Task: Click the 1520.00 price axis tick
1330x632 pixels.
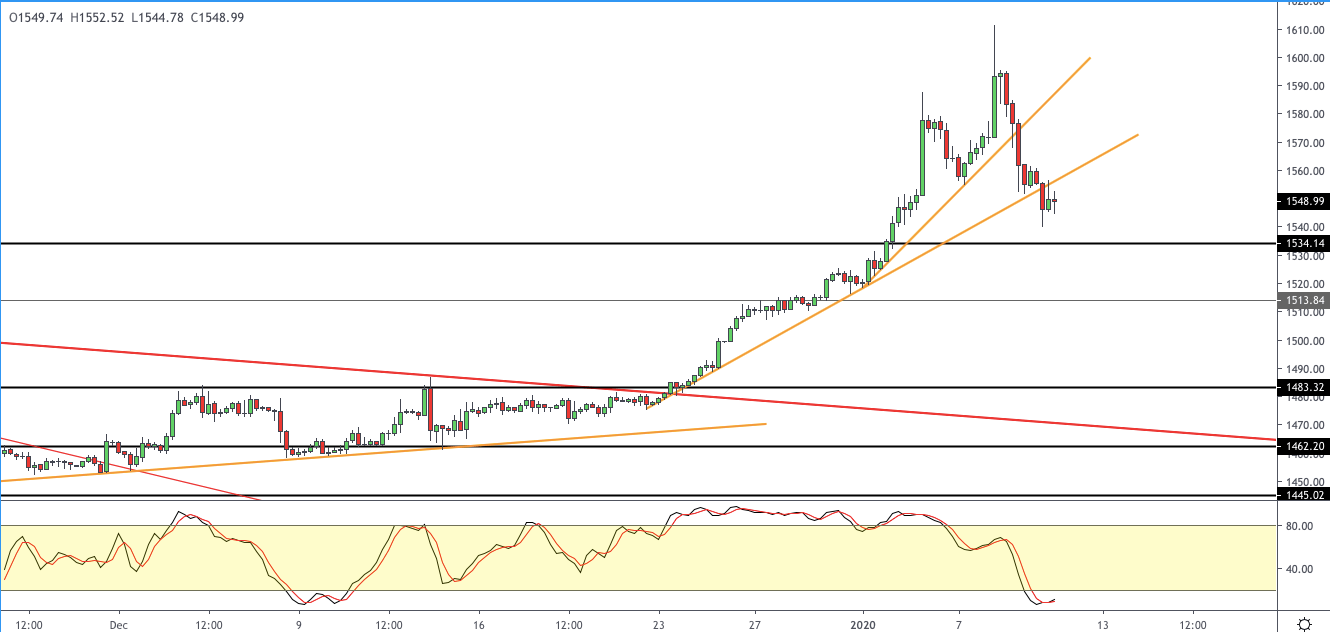Action: [x=1305, y=284]
